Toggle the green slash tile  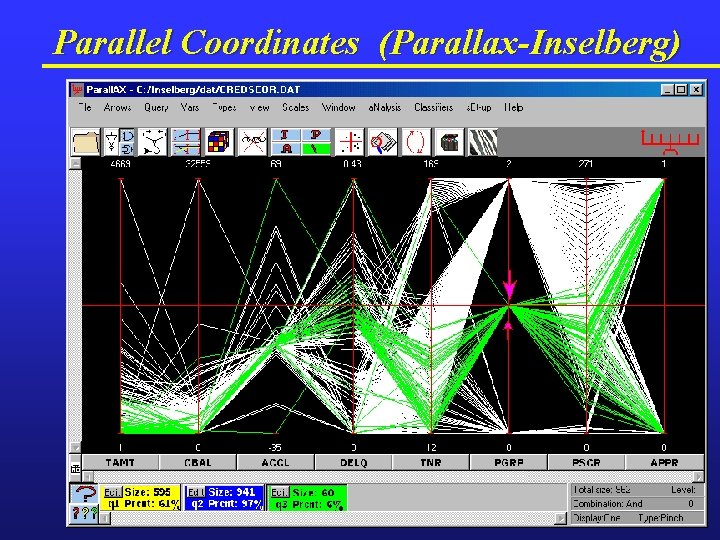315,149
